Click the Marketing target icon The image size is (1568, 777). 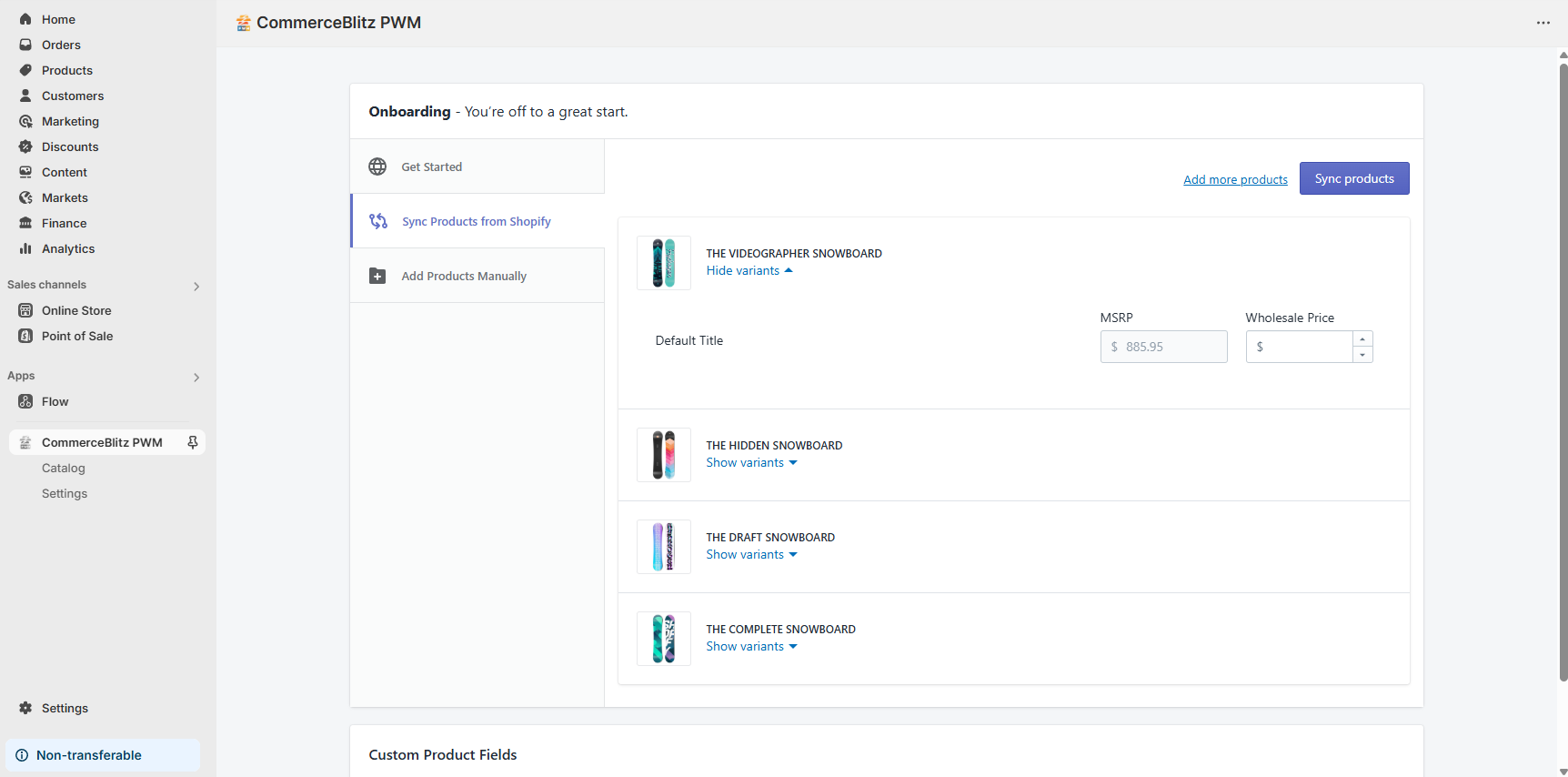pos(25,121)
